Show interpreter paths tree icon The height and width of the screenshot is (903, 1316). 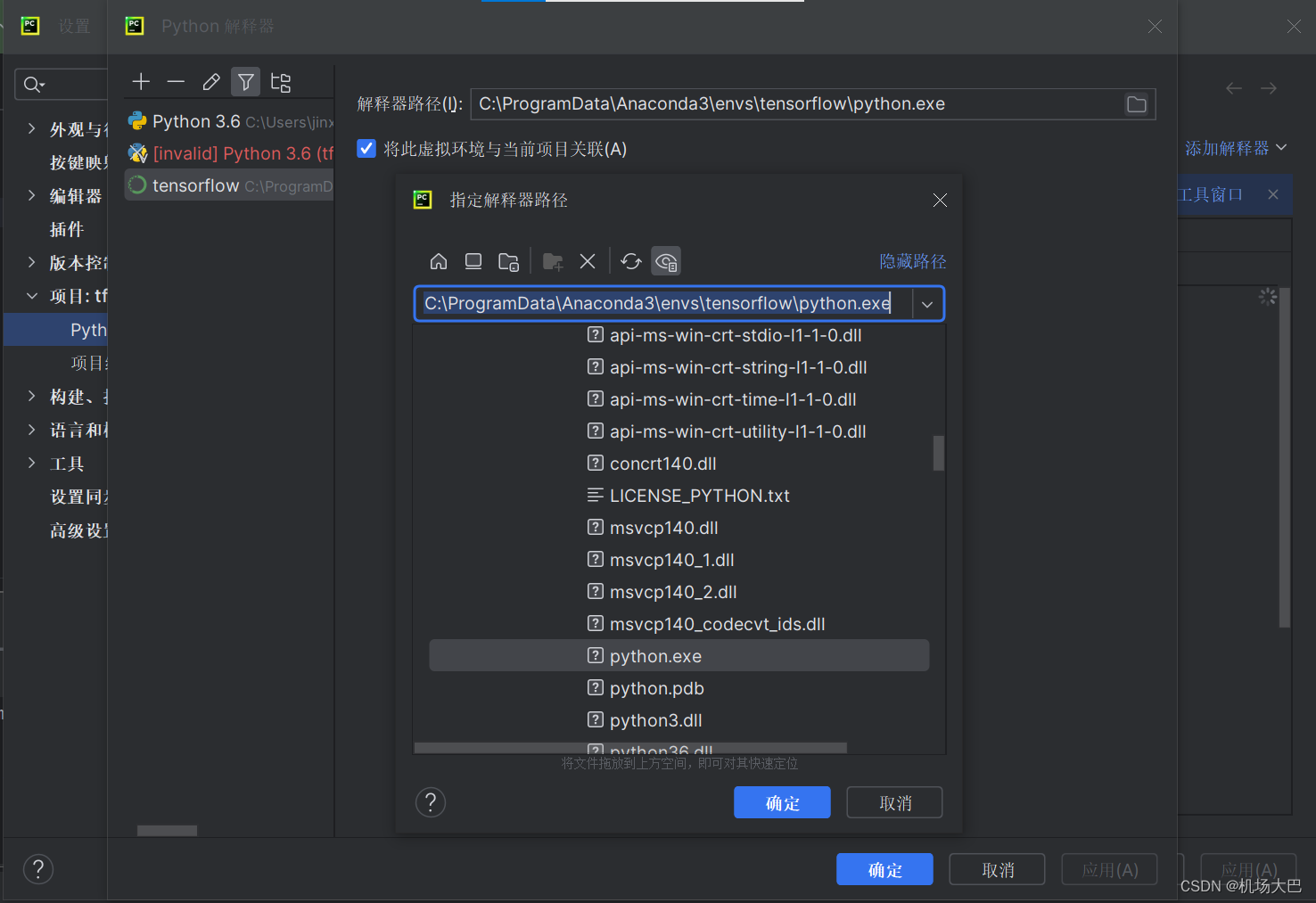point(281,82)
